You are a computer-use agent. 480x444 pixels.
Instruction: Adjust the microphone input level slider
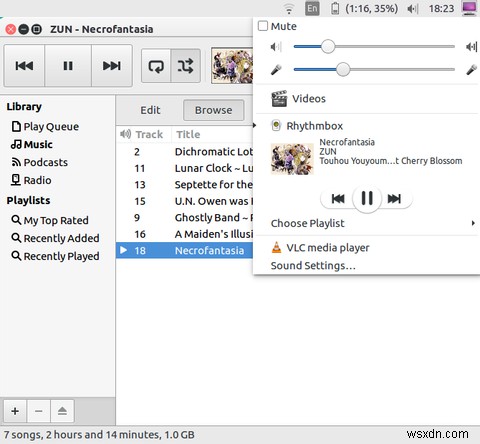[x=374, y=69]
